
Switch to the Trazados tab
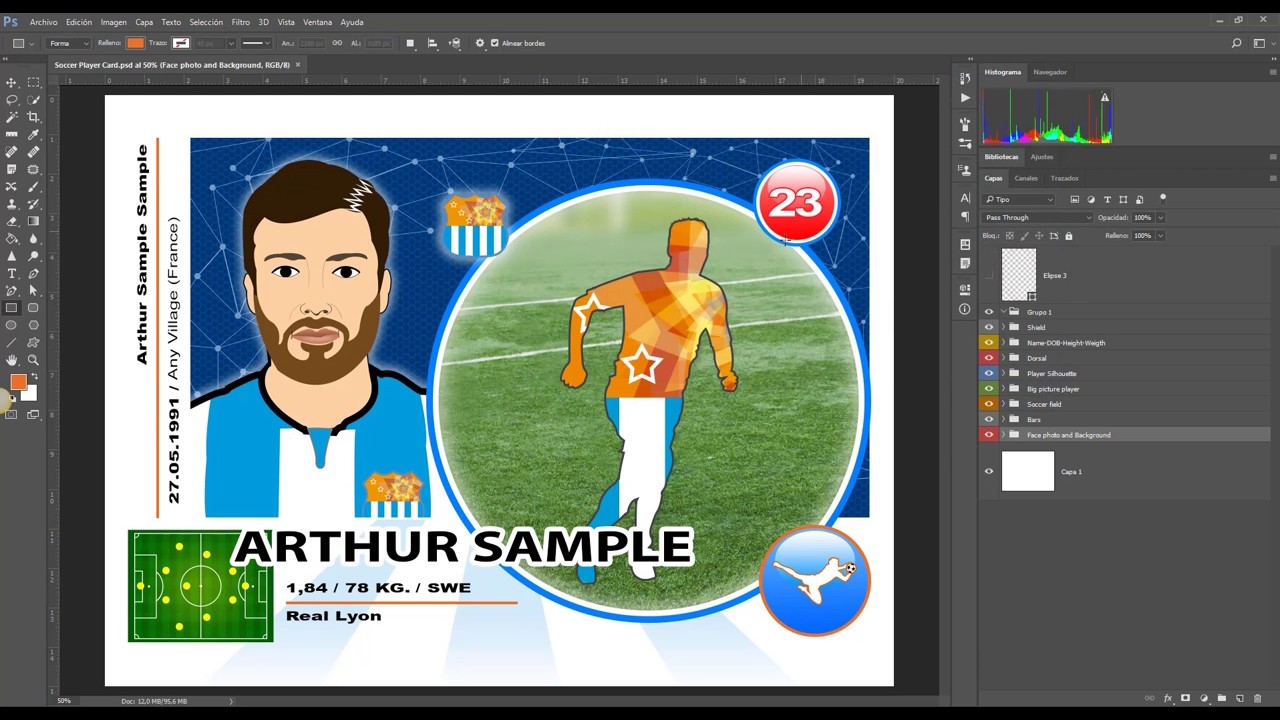[x=1064, y=178]
